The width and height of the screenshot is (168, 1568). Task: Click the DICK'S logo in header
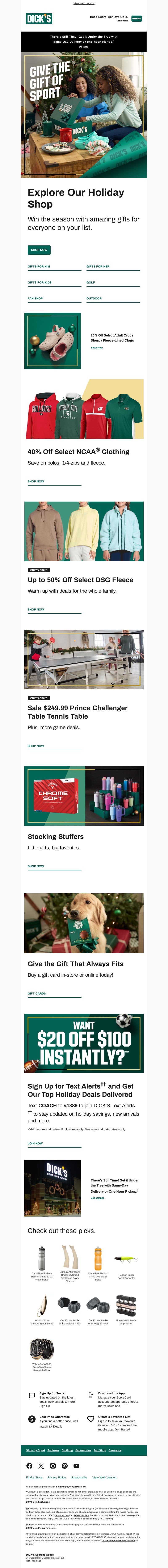pyautogui.click(x=39, y=19)
